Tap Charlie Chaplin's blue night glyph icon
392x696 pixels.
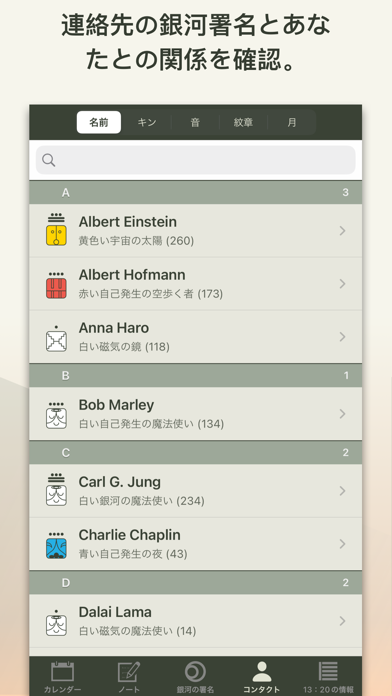56,546
